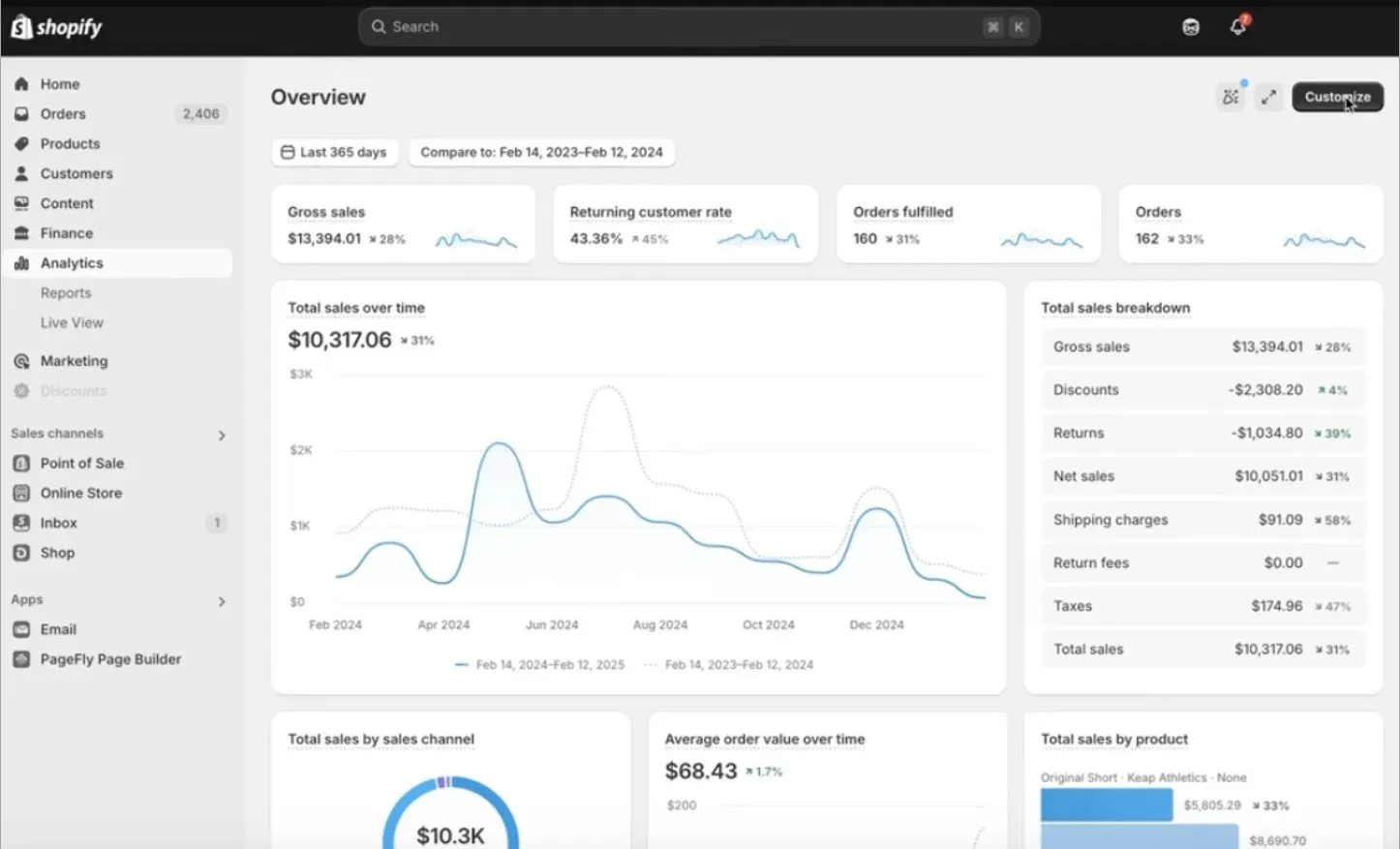Click the Online Store icon
1400x849 pixels.
point(21,494)
